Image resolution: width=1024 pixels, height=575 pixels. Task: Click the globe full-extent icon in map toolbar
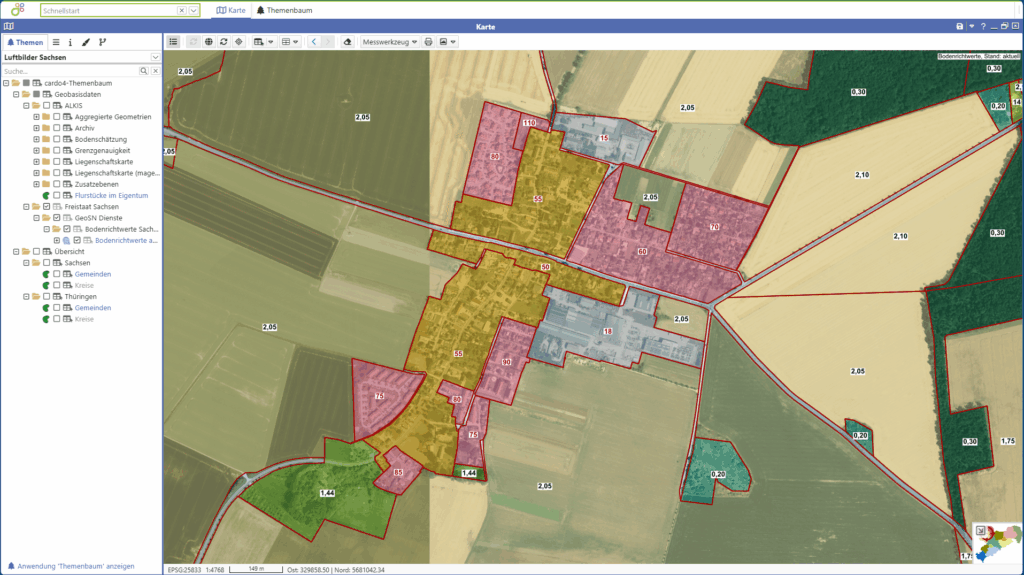pyautogui.click(x=208, y=42)
